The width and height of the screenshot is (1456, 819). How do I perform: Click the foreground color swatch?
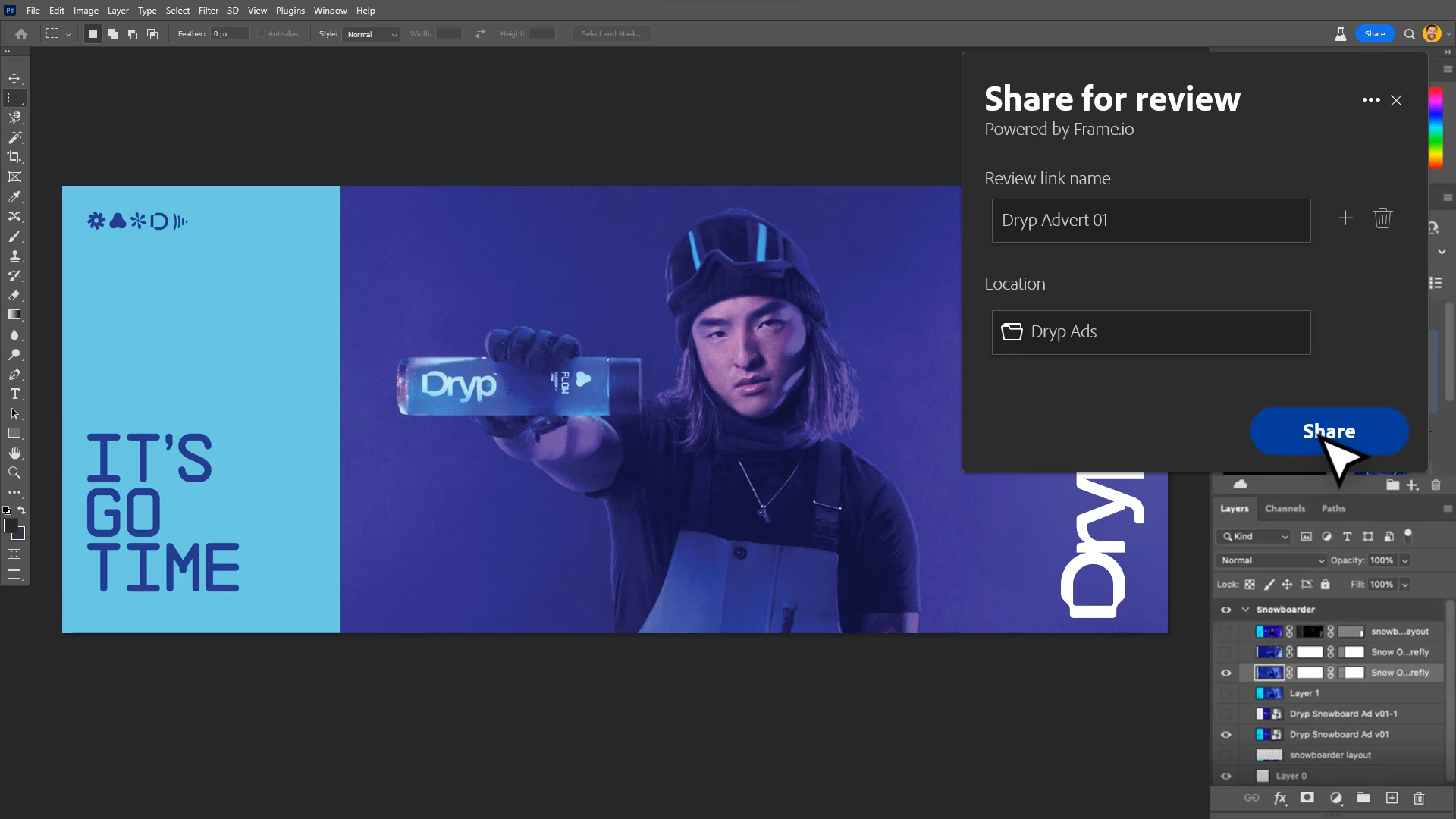(x=11, y=526)
